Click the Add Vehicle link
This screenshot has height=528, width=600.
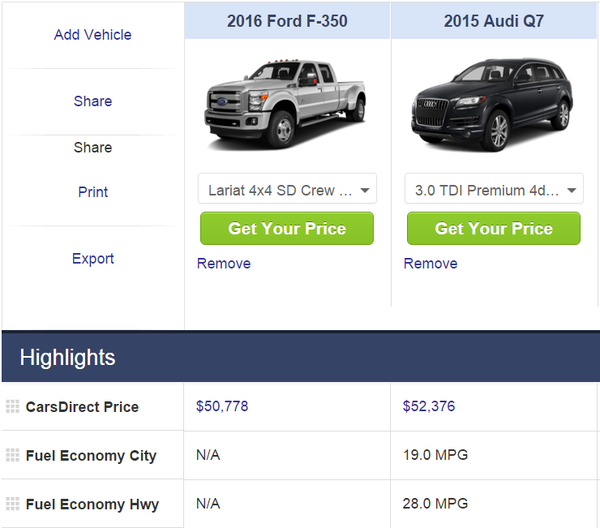click(x=93, y=34)
